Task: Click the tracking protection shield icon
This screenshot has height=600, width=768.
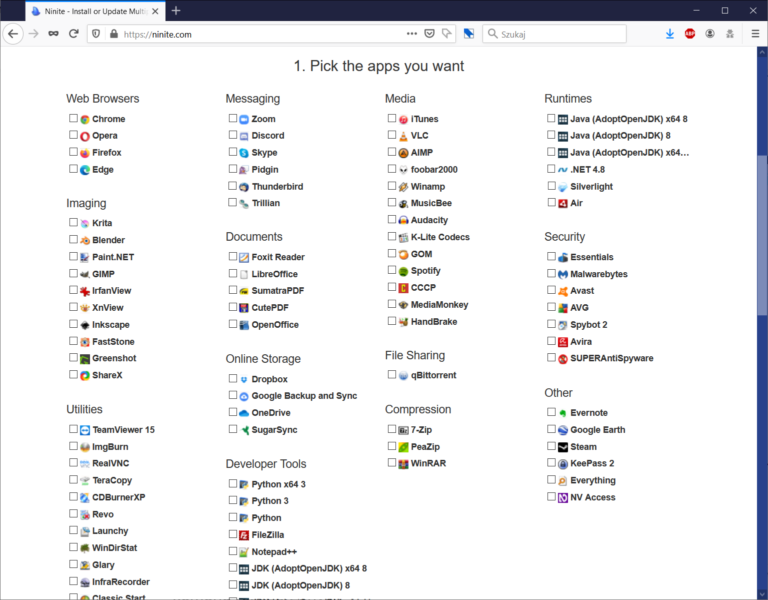Action: tap(96, 34)
